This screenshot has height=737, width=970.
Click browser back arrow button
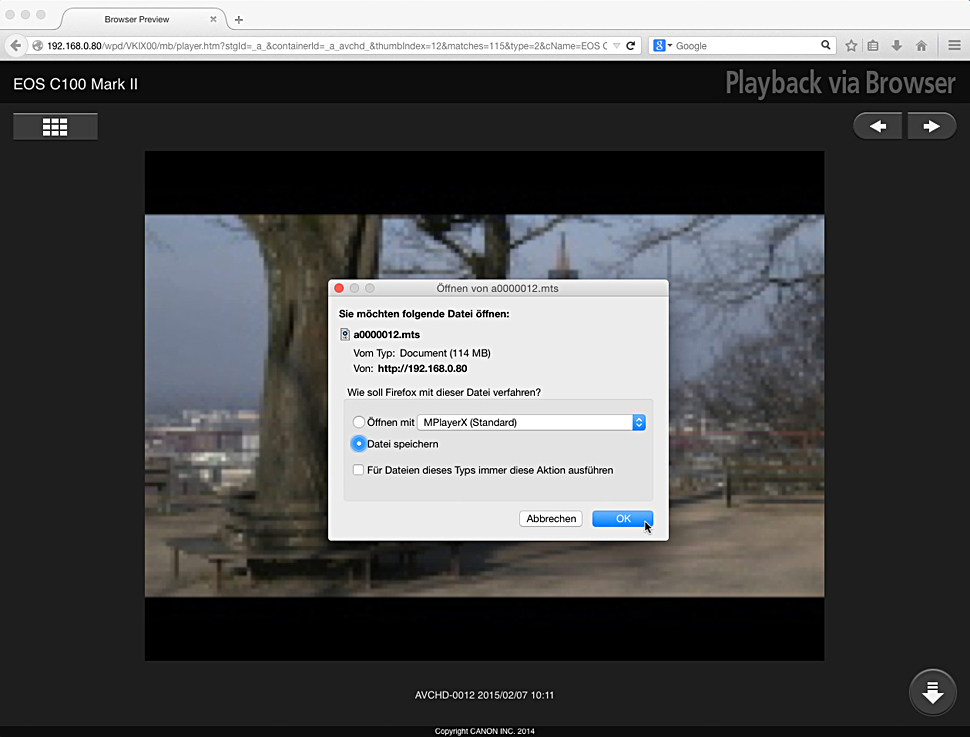tap(16, 46)
